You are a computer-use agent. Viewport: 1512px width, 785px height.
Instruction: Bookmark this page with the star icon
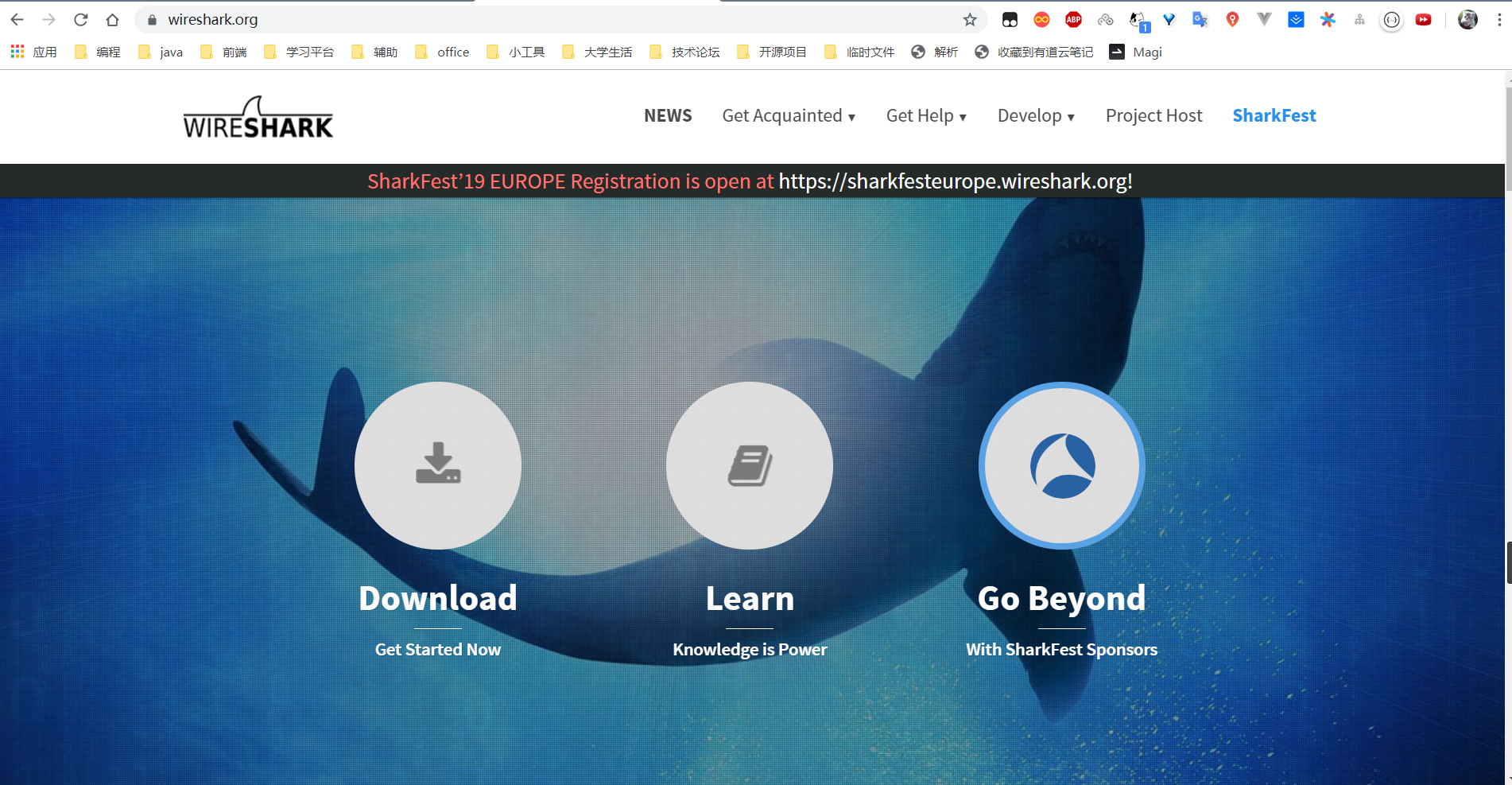pyautogui.click(x=970, y=20)
